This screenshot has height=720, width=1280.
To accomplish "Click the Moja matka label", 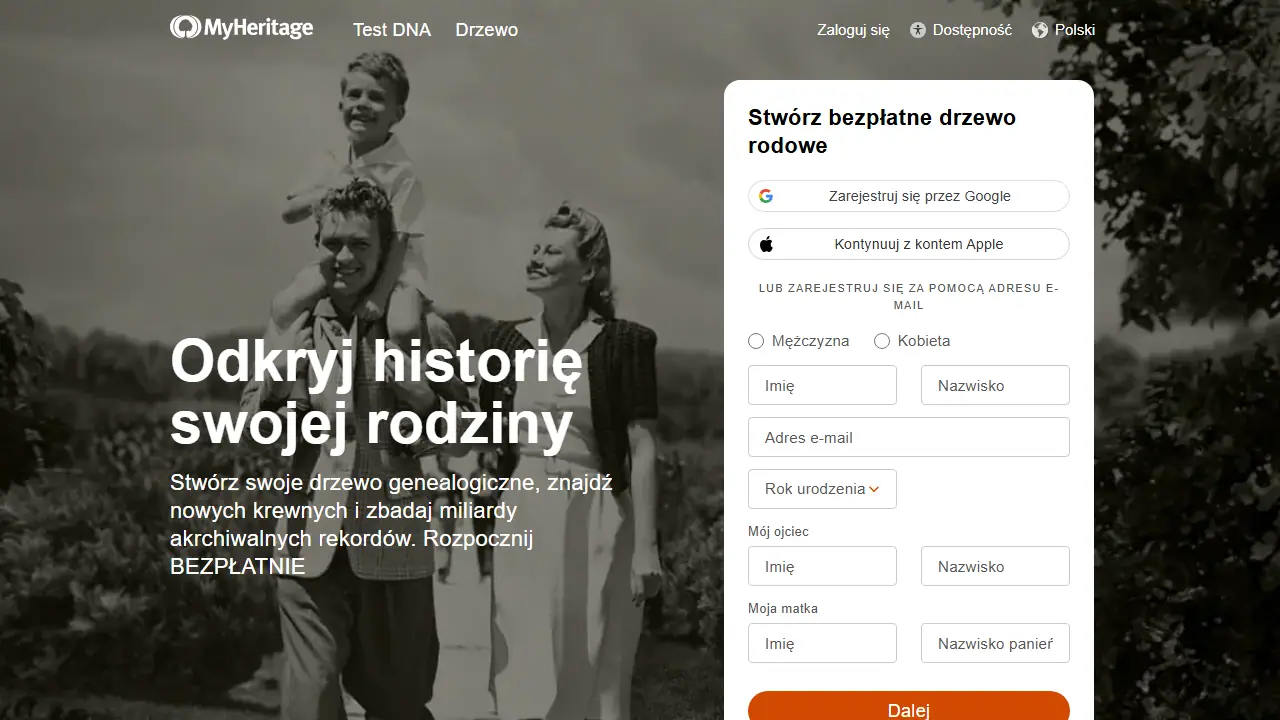I will (783, 608).
